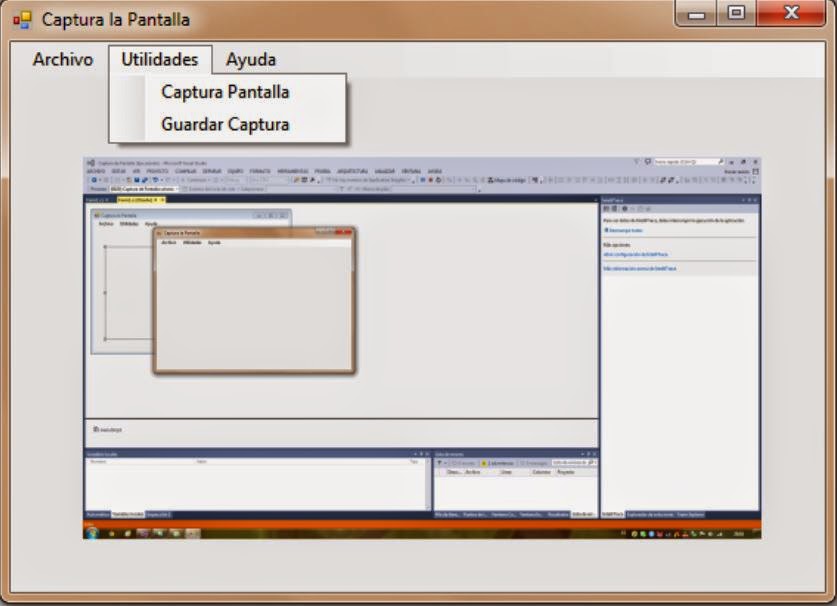Screen dimensions: 837x606
Task: Click the Visual Studio icon on the taskbar
Action: [142, 534]
